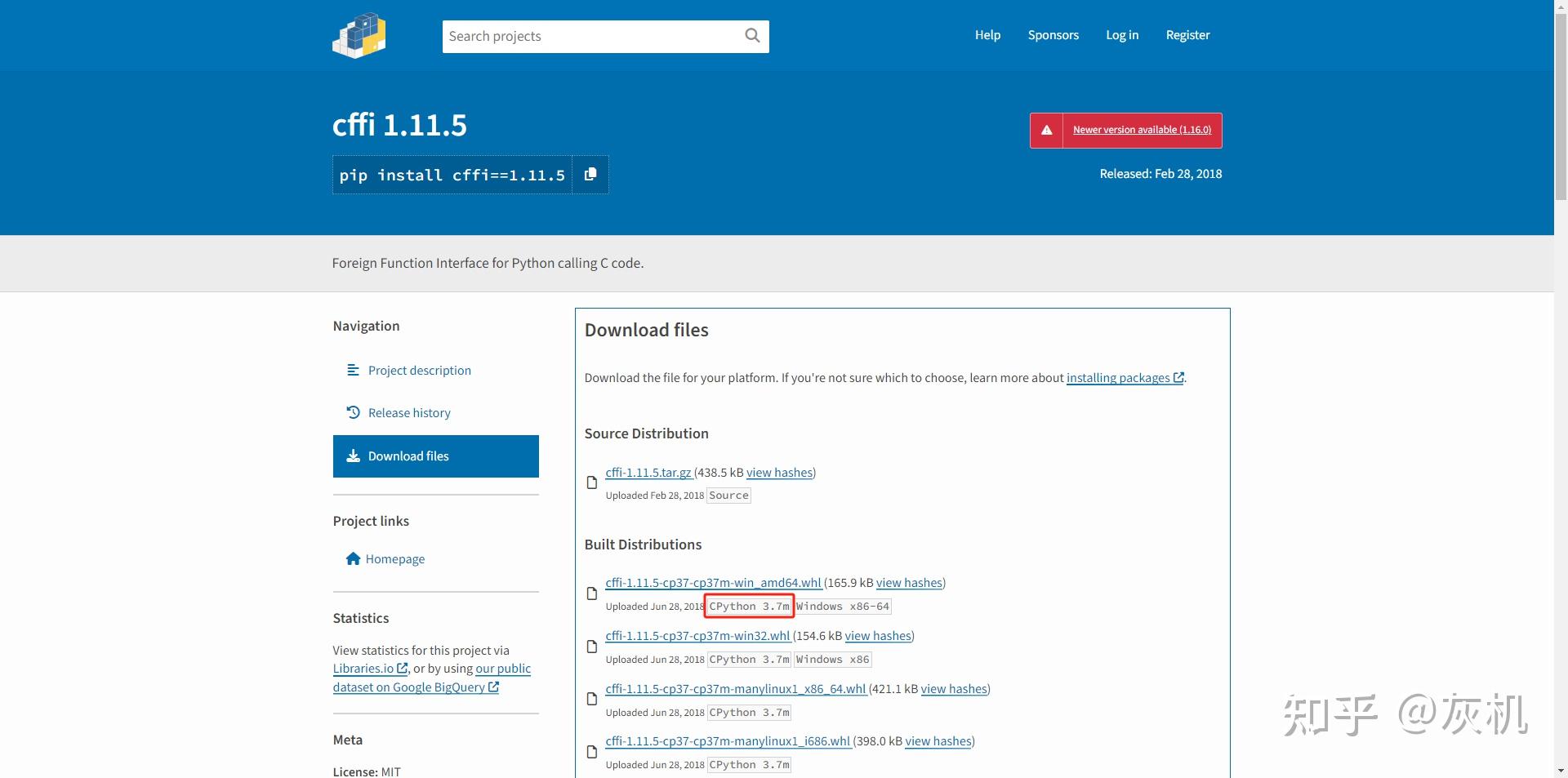
Task: Click the search magnifier icon
Action: [x=752, y=36]
